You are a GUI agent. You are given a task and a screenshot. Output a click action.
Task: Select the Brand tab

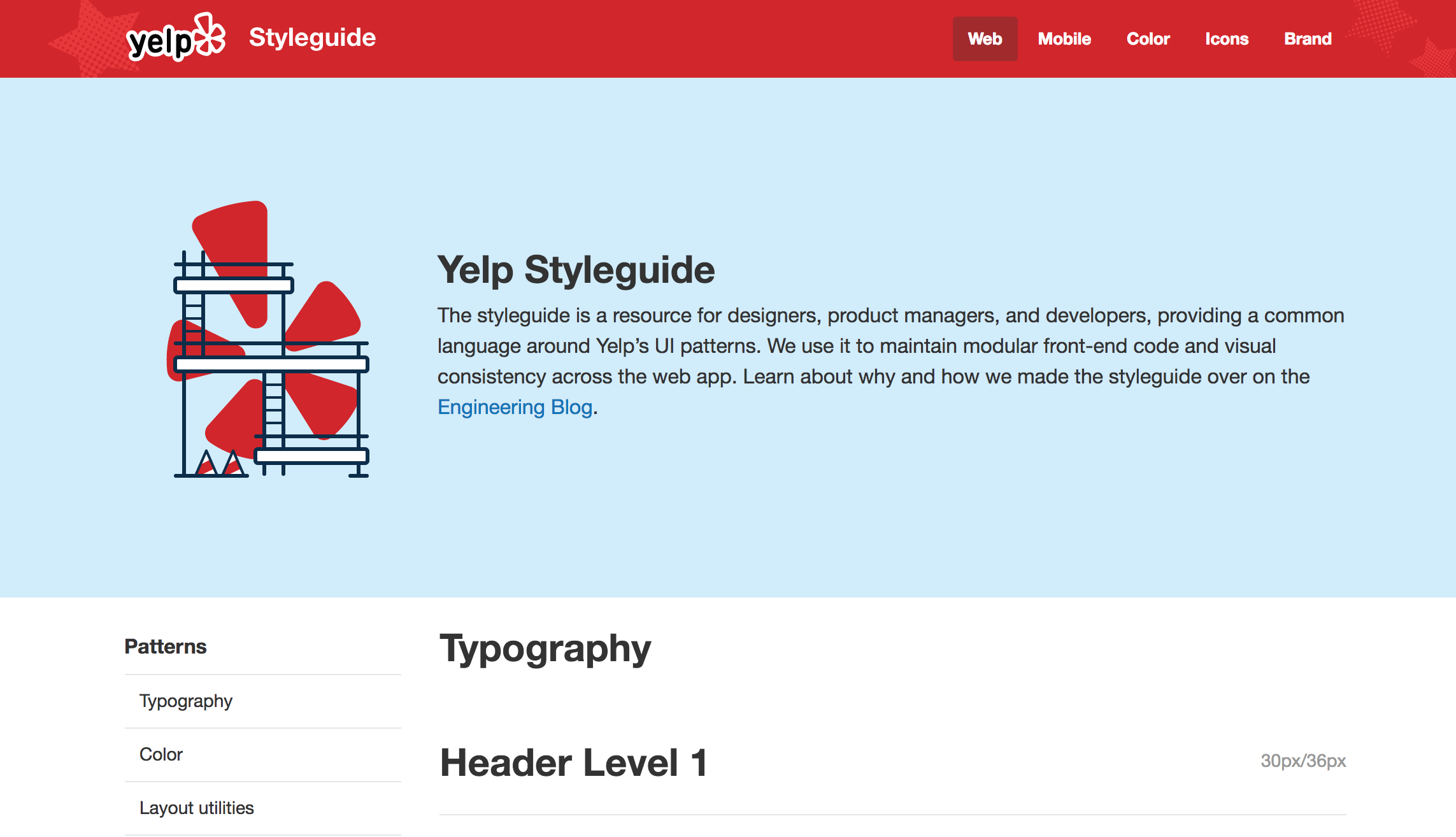tap(1308, 39)
